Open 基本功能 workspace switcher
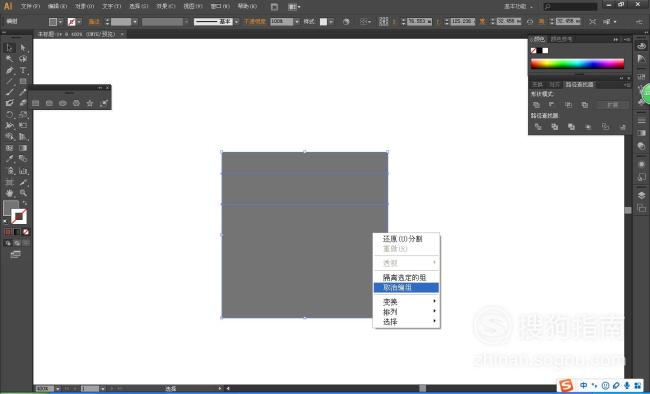 coord(518,6)
